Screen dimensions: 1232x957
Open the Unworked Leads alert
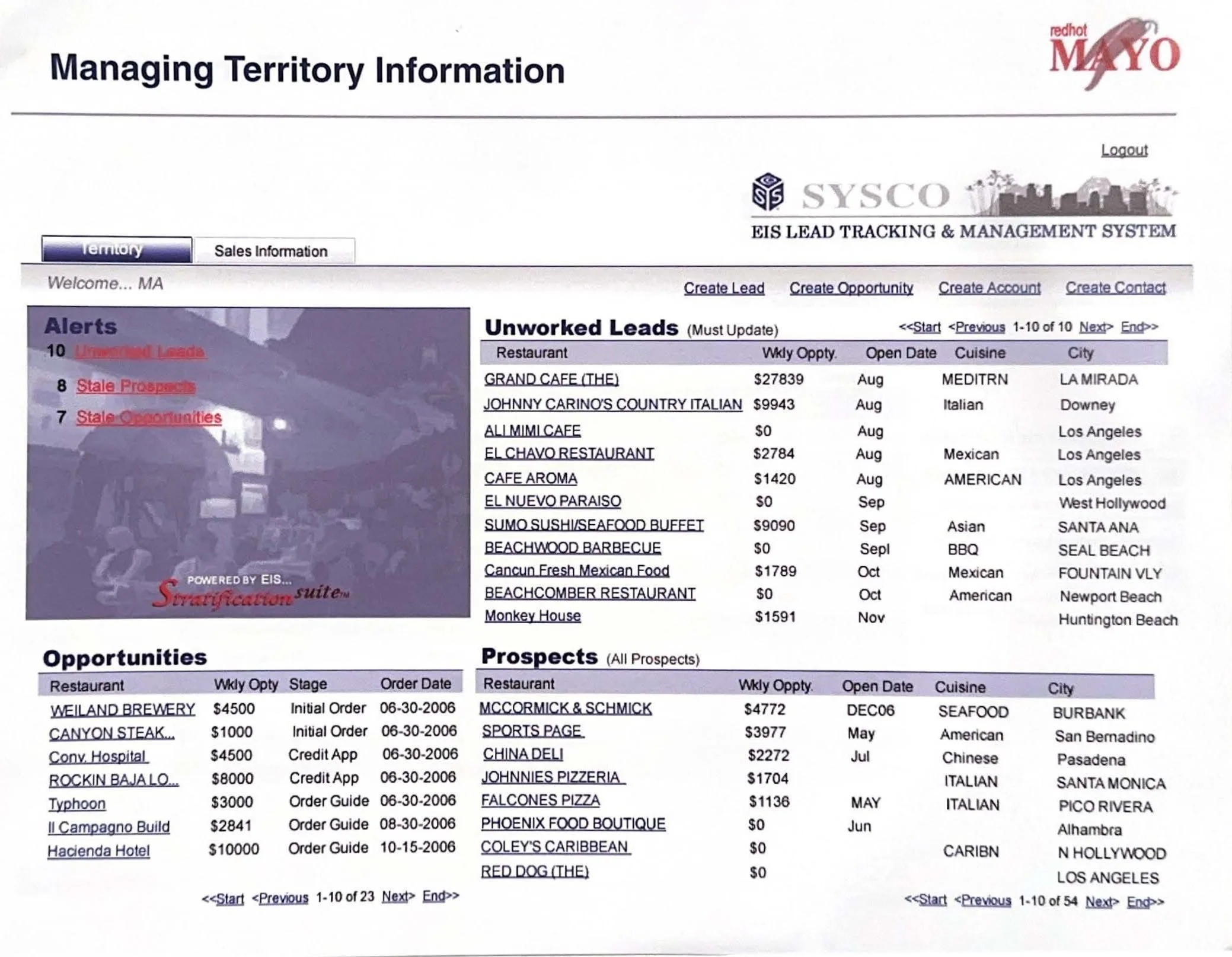coord(140,352)
